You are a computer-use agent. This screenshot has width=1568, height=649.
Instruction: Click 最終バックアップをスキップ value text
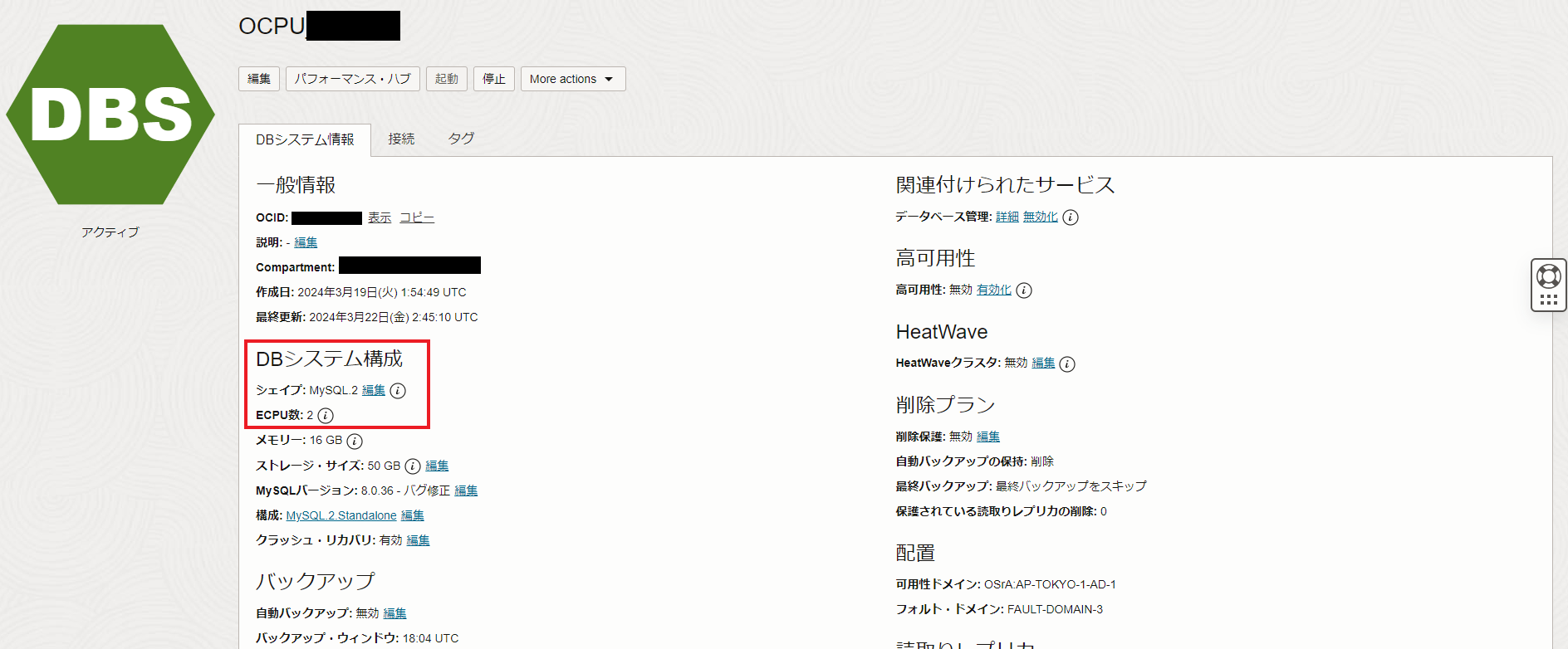point(1071,486)
